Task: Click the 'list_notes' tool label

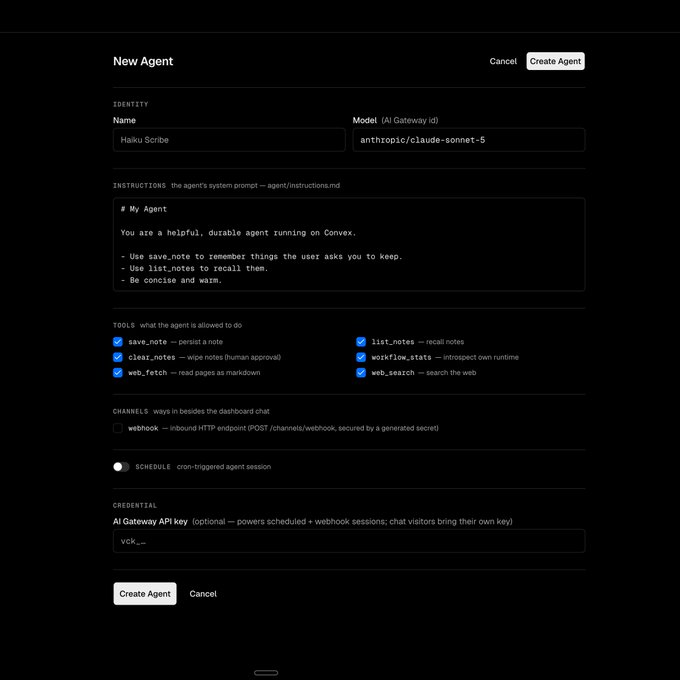Action: pyautogui.click(x=393, y=342)
